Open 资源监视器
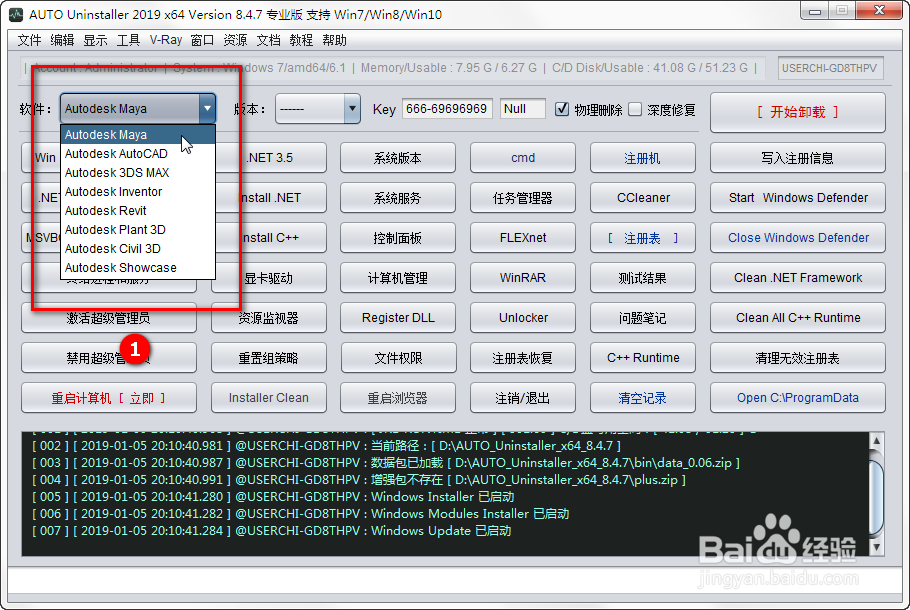 click(269, 318)
